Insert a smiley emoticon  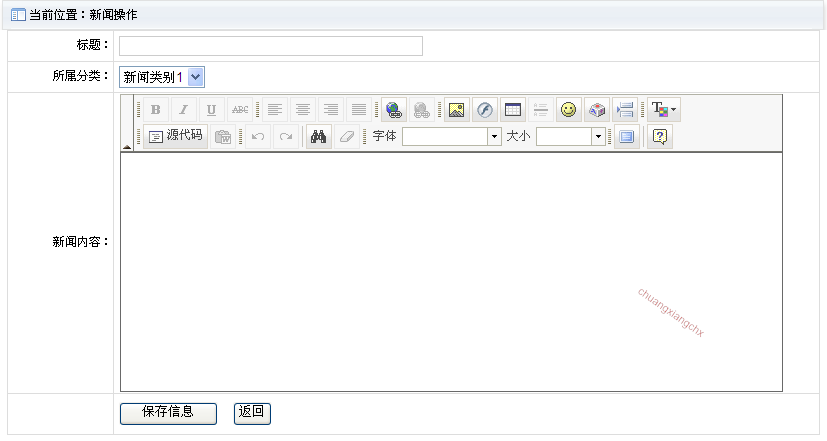(569, 109)
